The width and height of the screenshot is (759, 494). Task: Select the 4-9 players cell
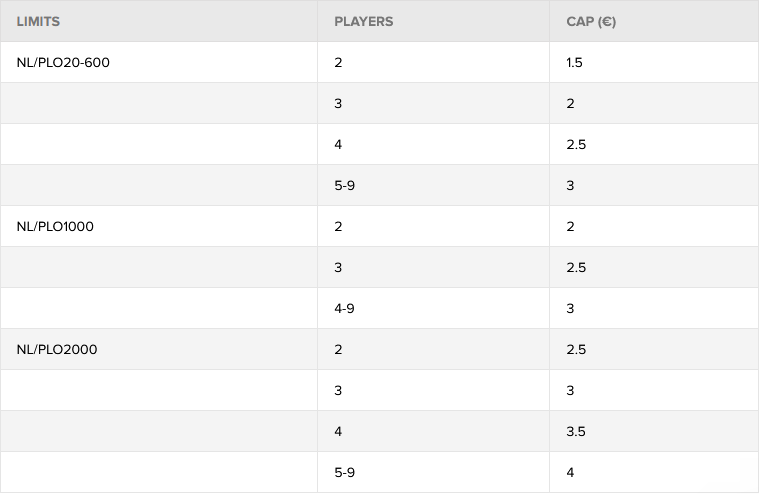click(344, 308)
